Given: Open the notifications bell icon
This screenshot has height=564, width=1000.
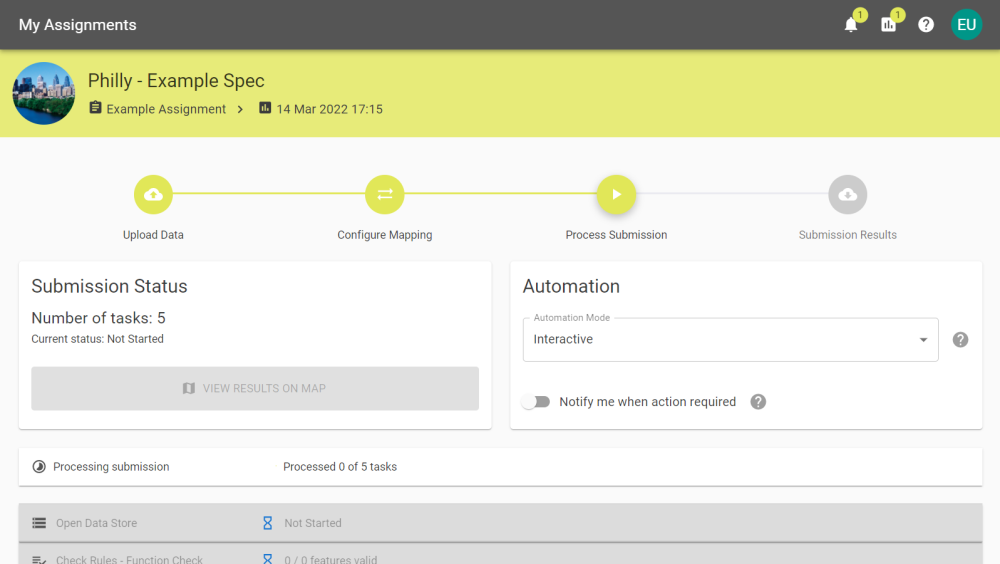Looking at the screenshot, I should pyautogui.click(x=851, y=25).
